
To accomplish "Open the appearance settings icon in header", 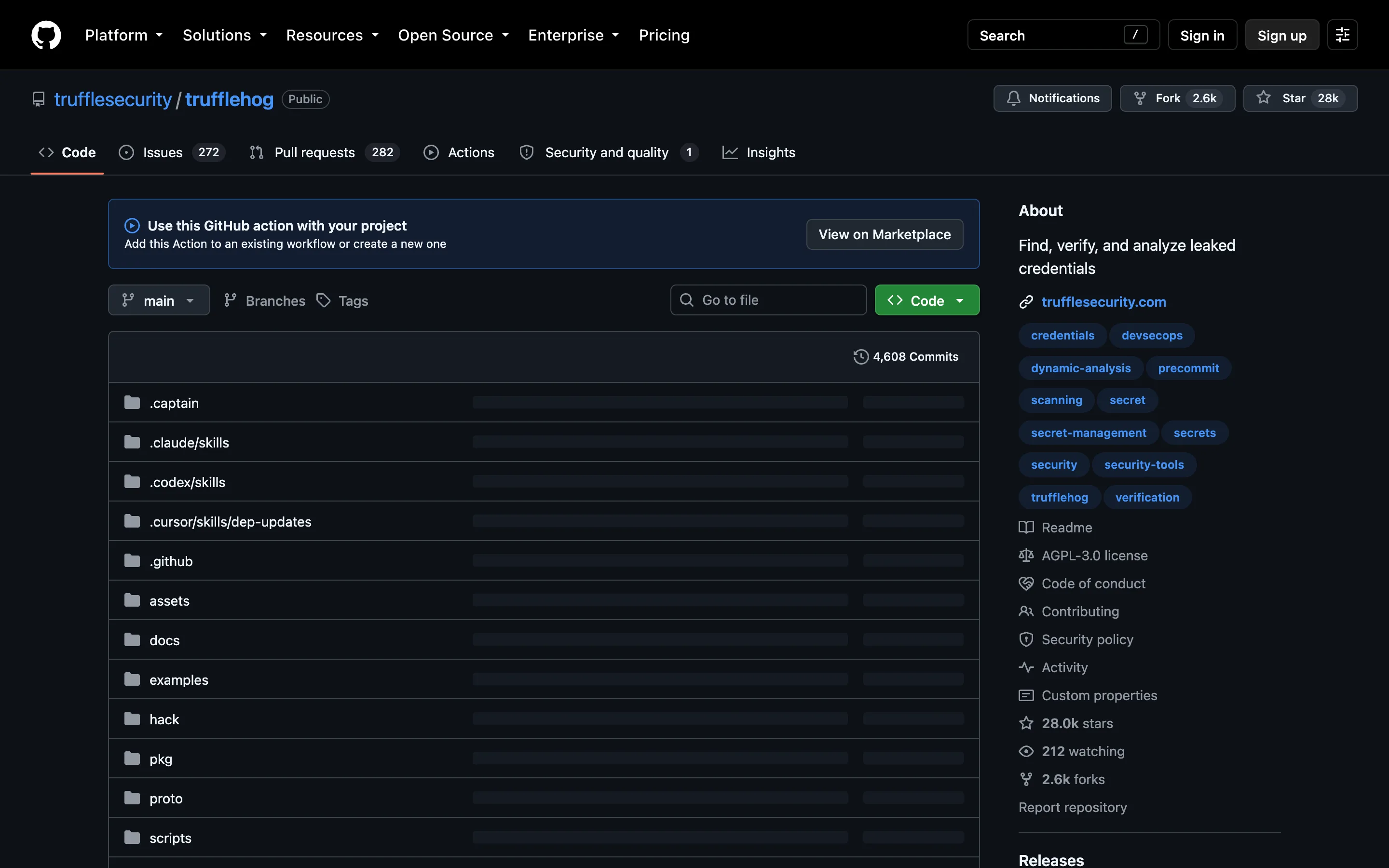I will pos(1342,35).
